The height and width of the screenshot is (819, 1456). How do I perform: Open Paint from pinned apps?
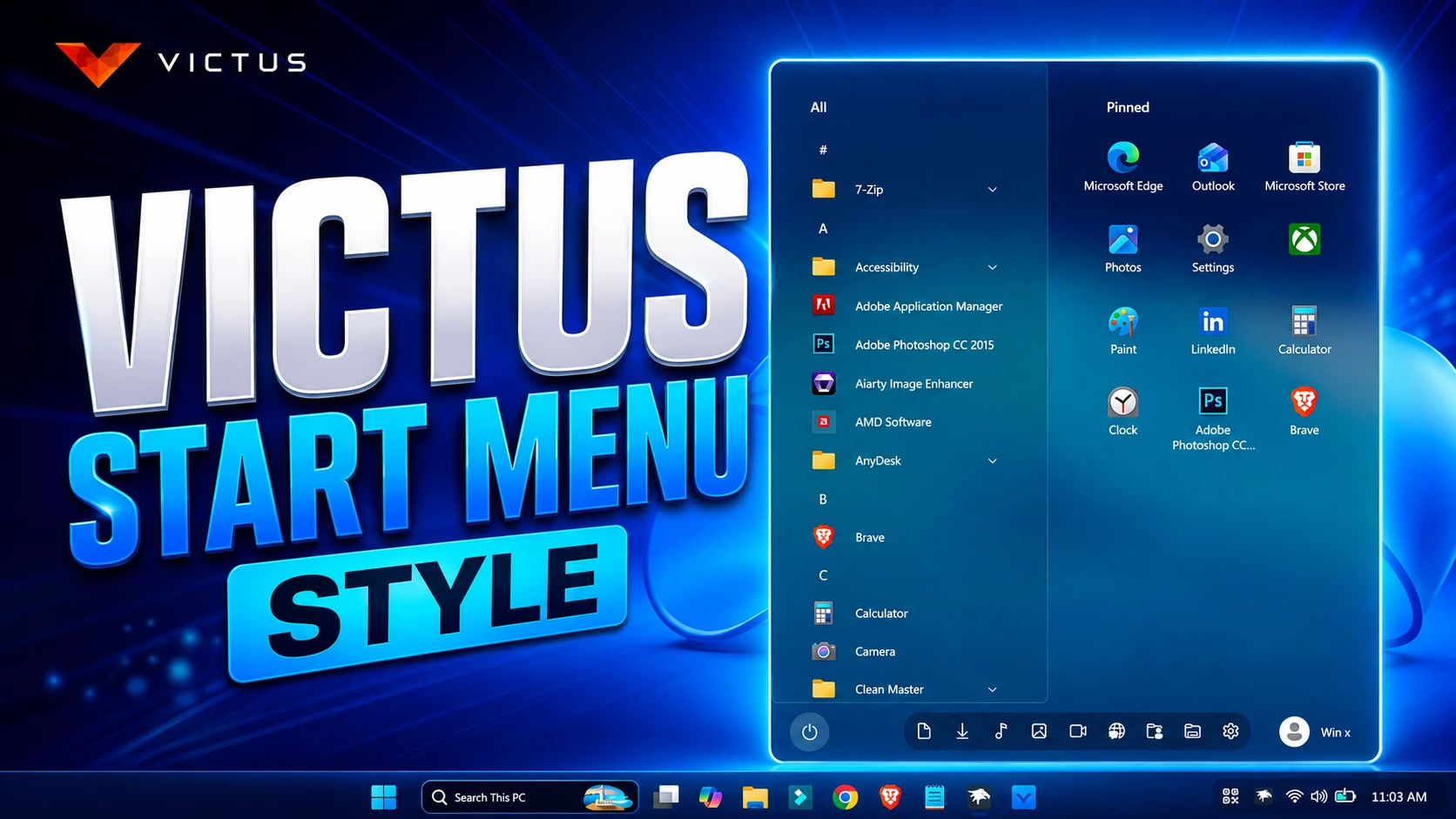[x=1122, y=330]
